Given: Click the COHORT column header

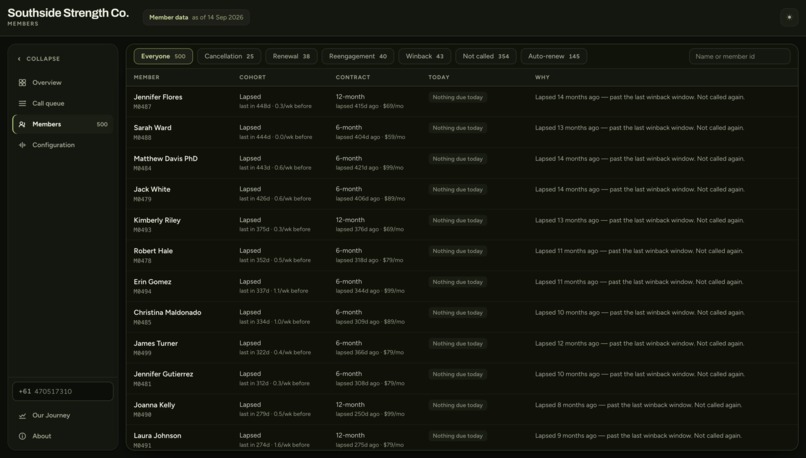Looking at the screenshot, I should (252, 77).
